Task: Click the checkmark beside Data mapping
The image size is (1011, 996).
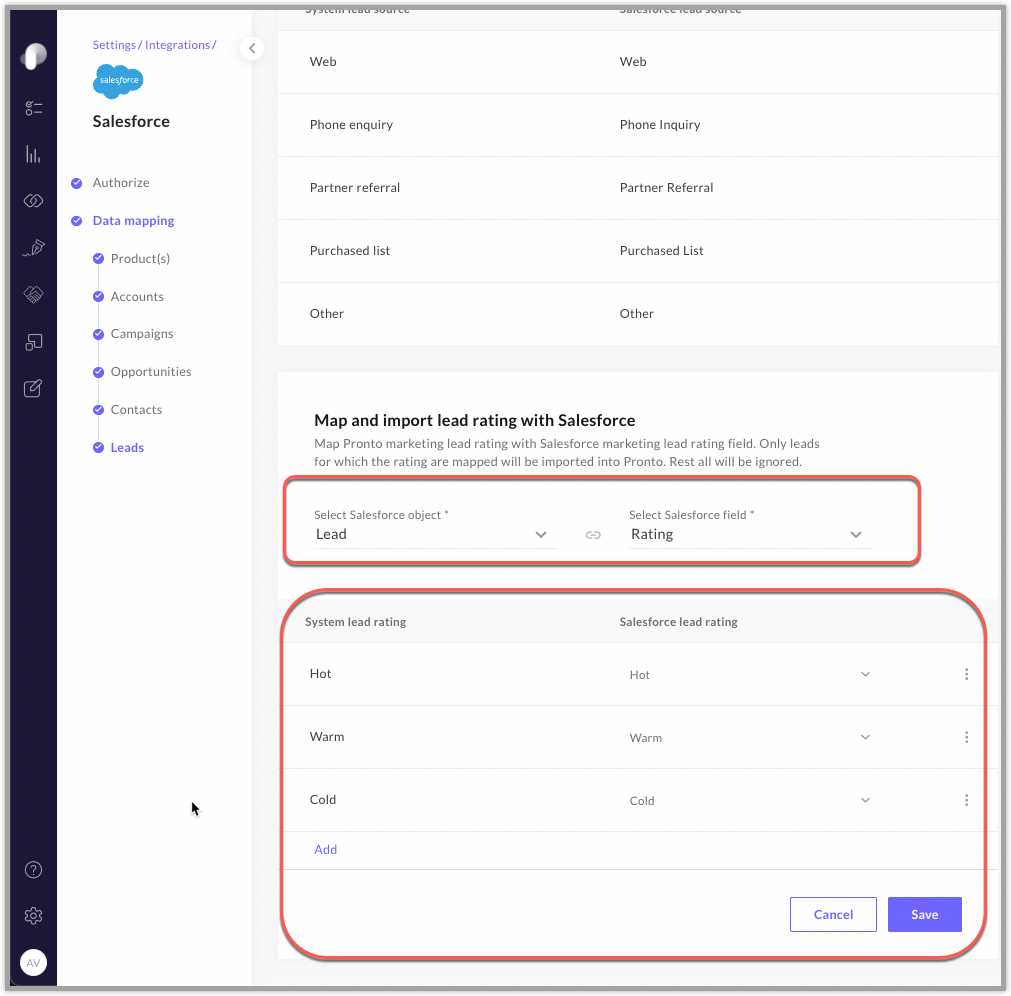Action: tap(76, 220)
